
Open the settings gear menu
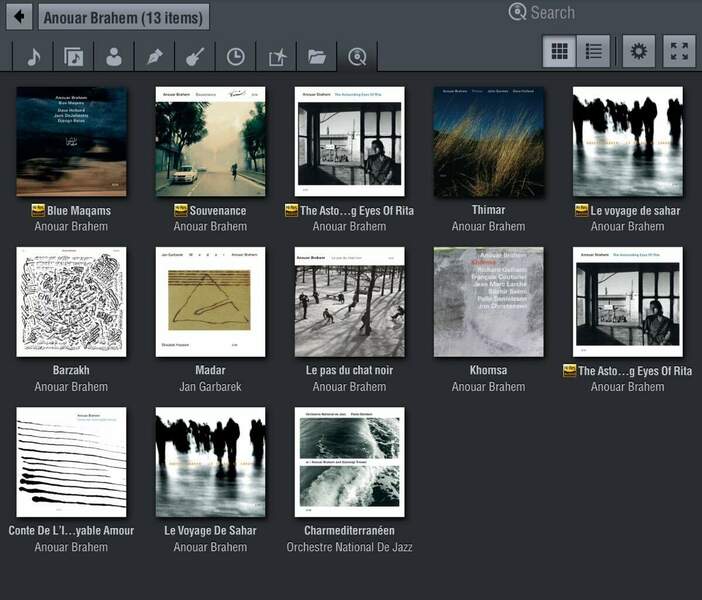point(639,51)
